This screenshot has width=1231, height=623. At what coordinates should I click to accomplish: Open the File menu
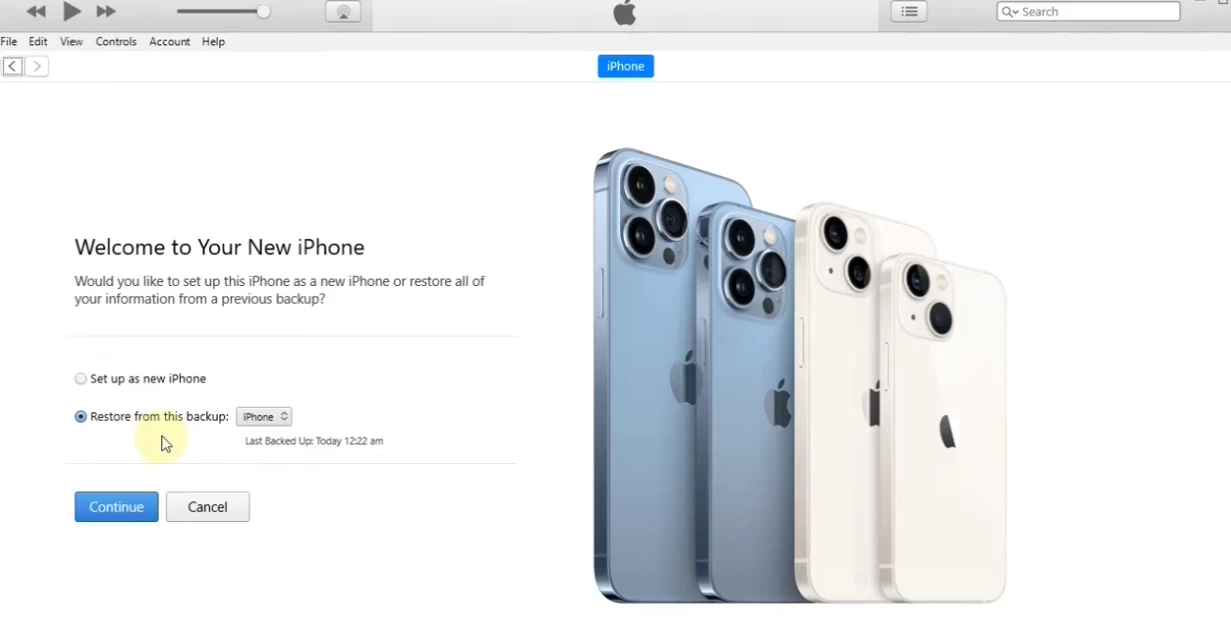click(9, 42)
